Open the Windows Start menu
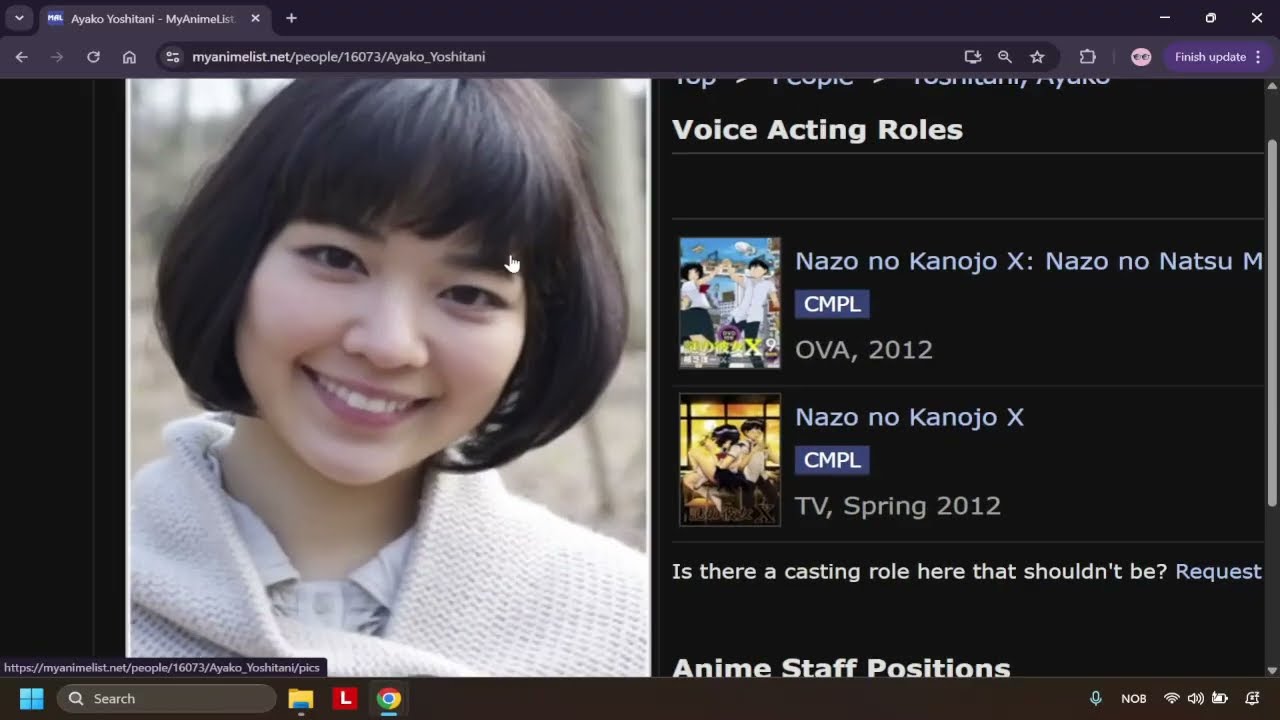Viewport: 1280px width, 720px height. [x=32, y=698]
